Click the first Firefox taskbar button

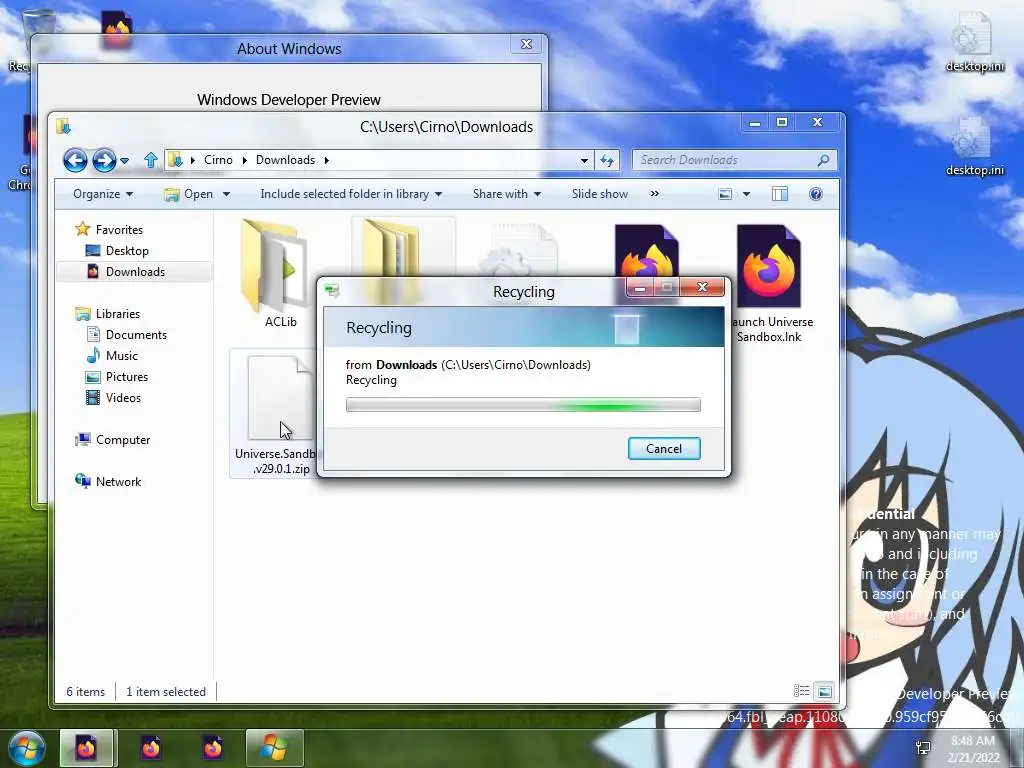pyautogui.click(x=87, y=748)
